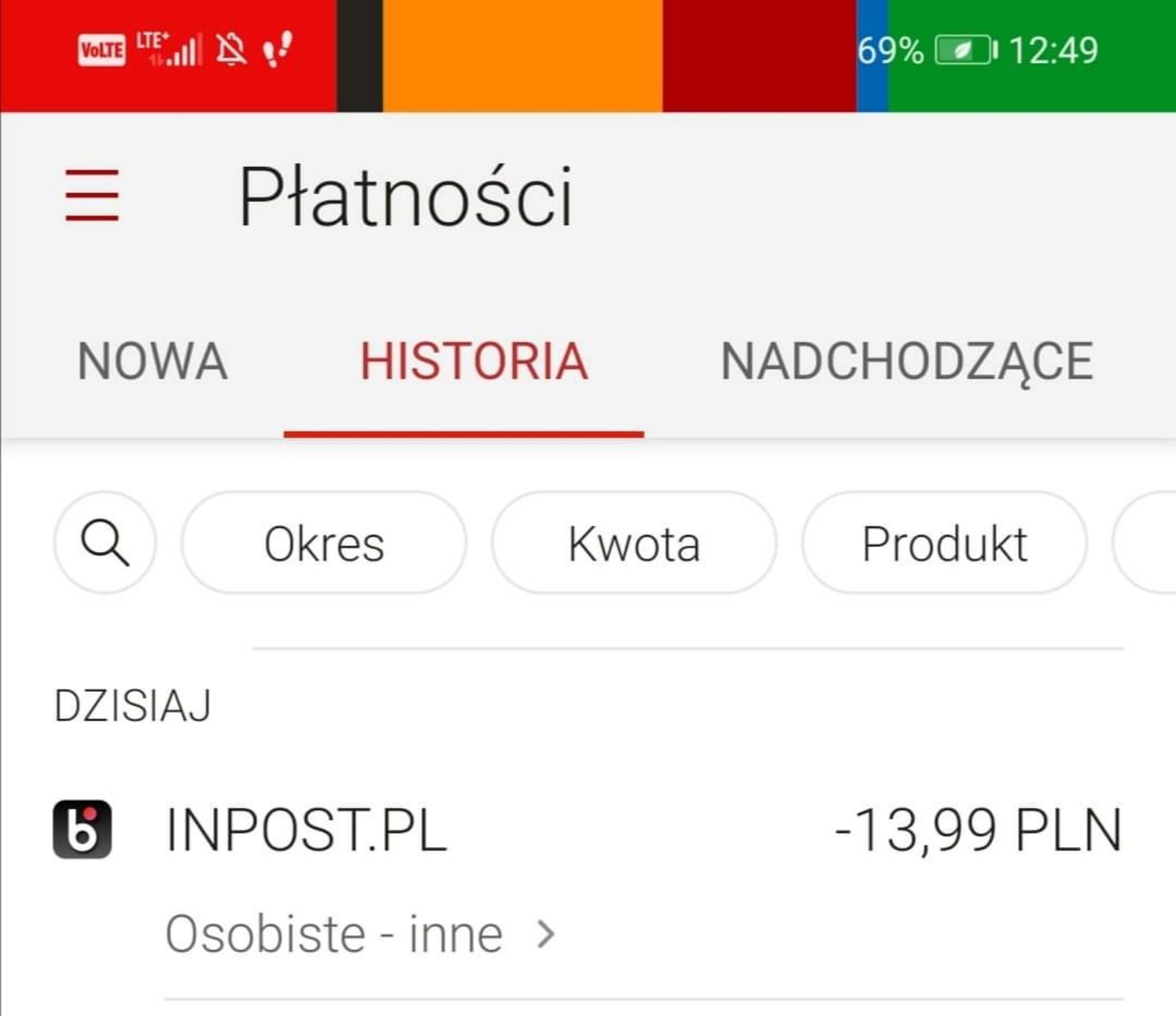Tap the footsteps status icon
Viewport: 1176px width, 1016px height.
pos(279,49)
